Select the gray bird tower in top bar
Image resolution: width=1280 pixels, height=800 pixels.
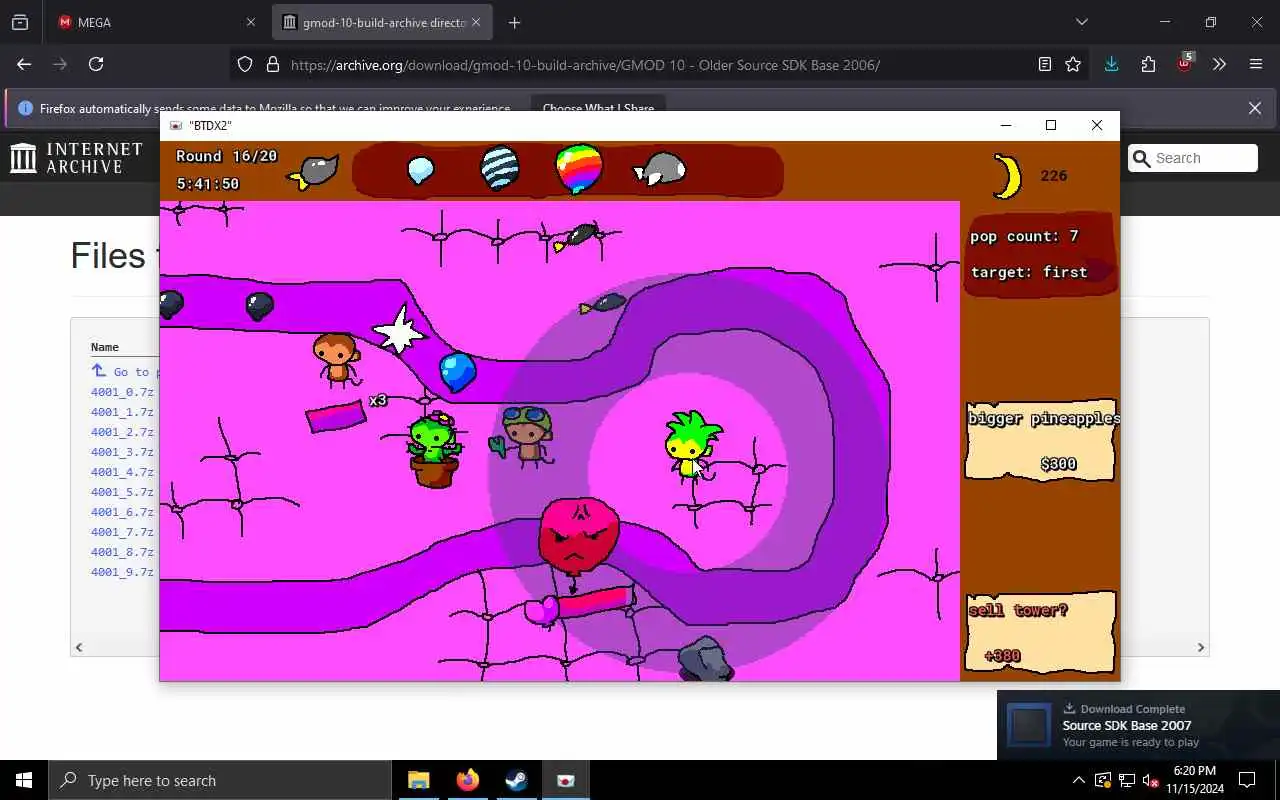[x=314, y=172]
